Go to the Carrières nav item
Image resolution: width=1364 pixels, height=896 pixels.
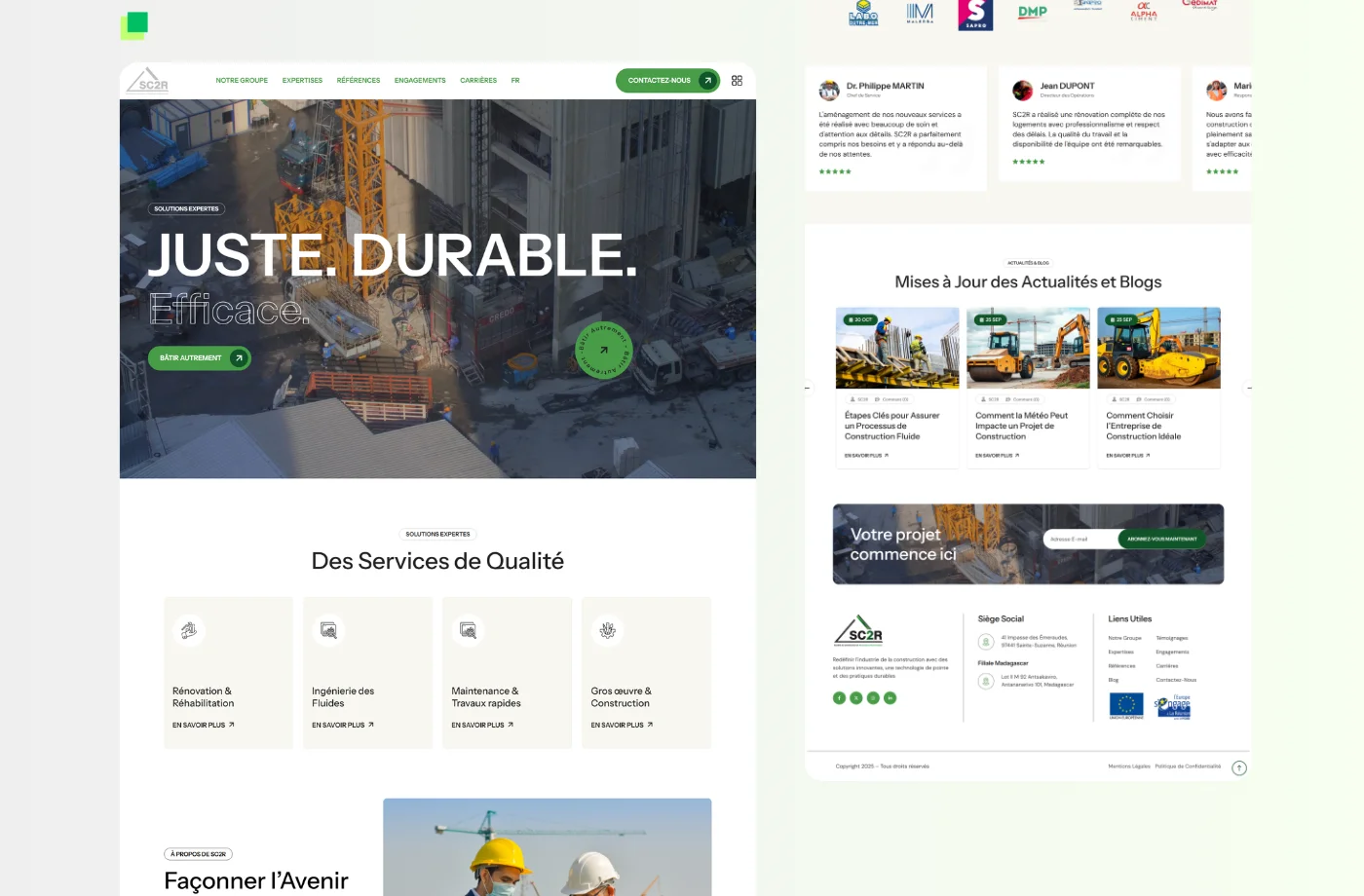(x=478, y=81)
